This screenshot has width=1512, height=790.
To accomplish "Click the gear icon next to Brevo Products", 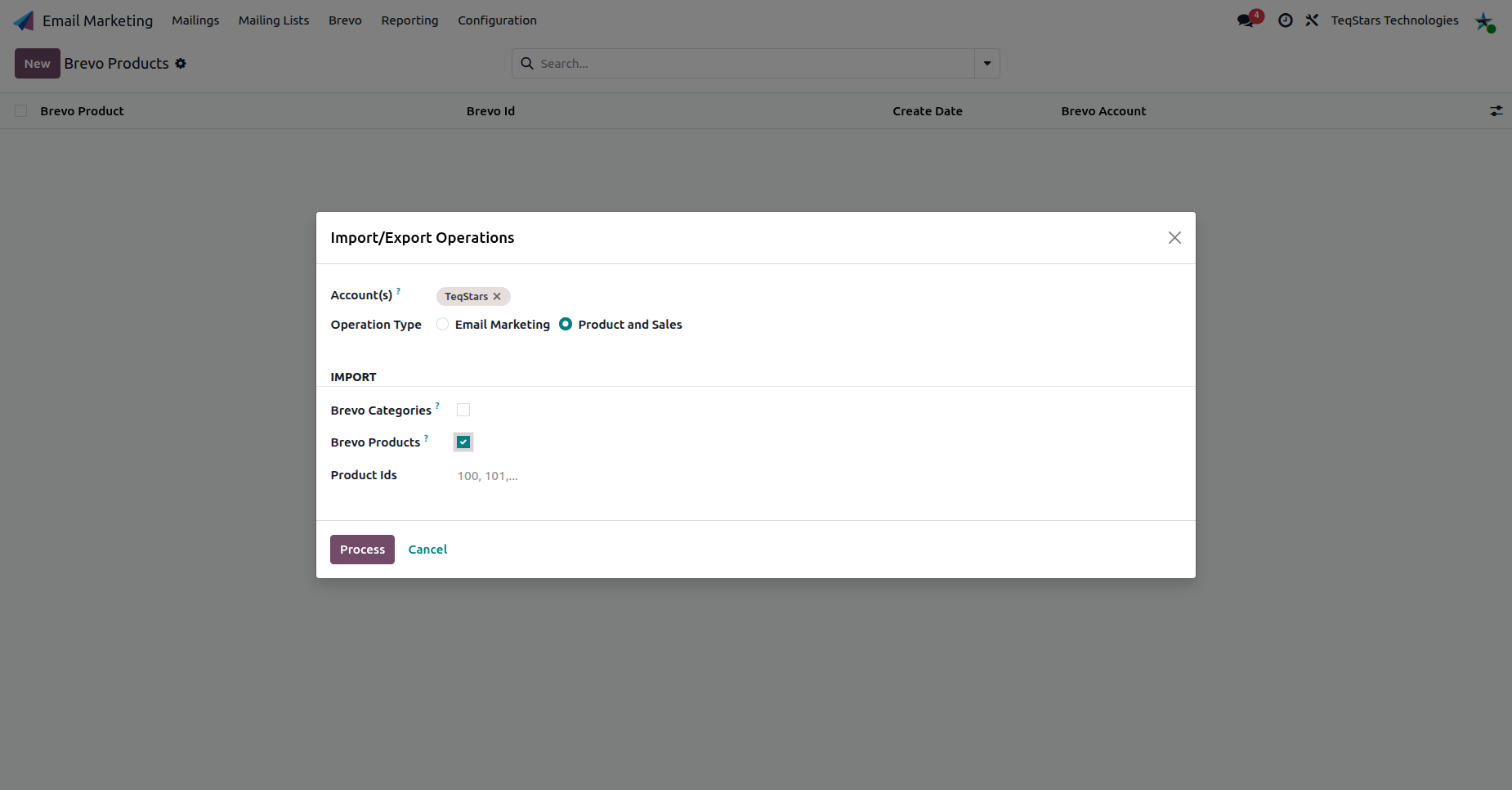I will [x=181, y=63].
